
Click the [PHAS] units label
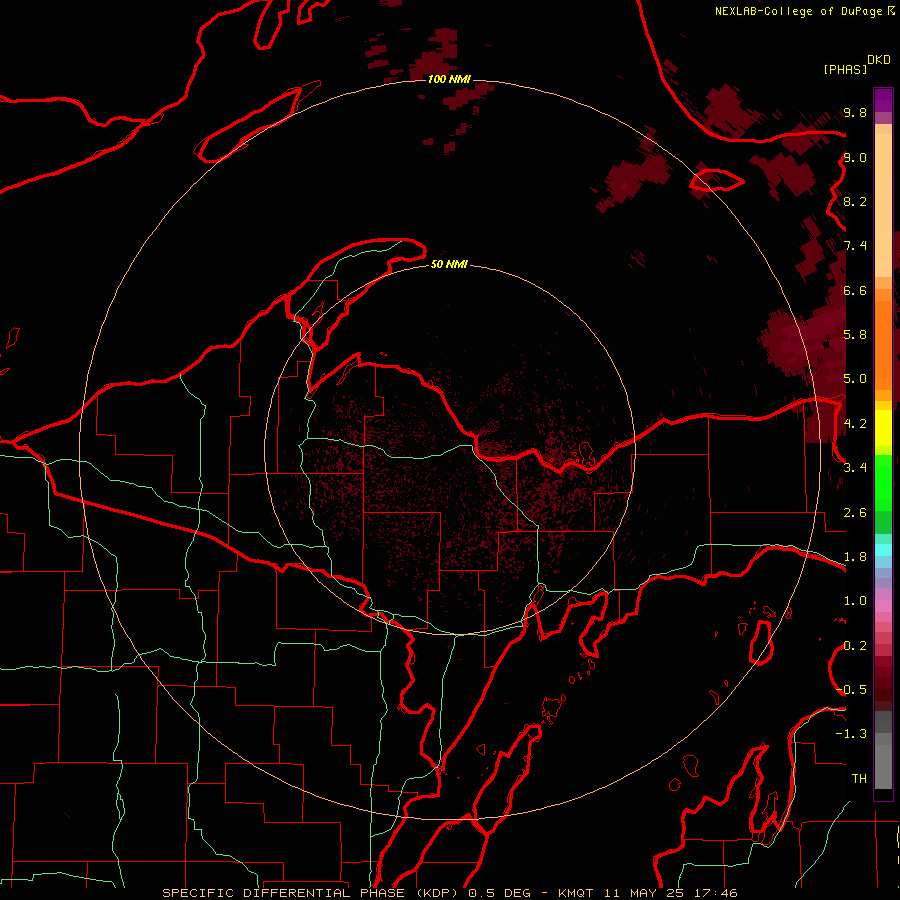tap(845, 69)
